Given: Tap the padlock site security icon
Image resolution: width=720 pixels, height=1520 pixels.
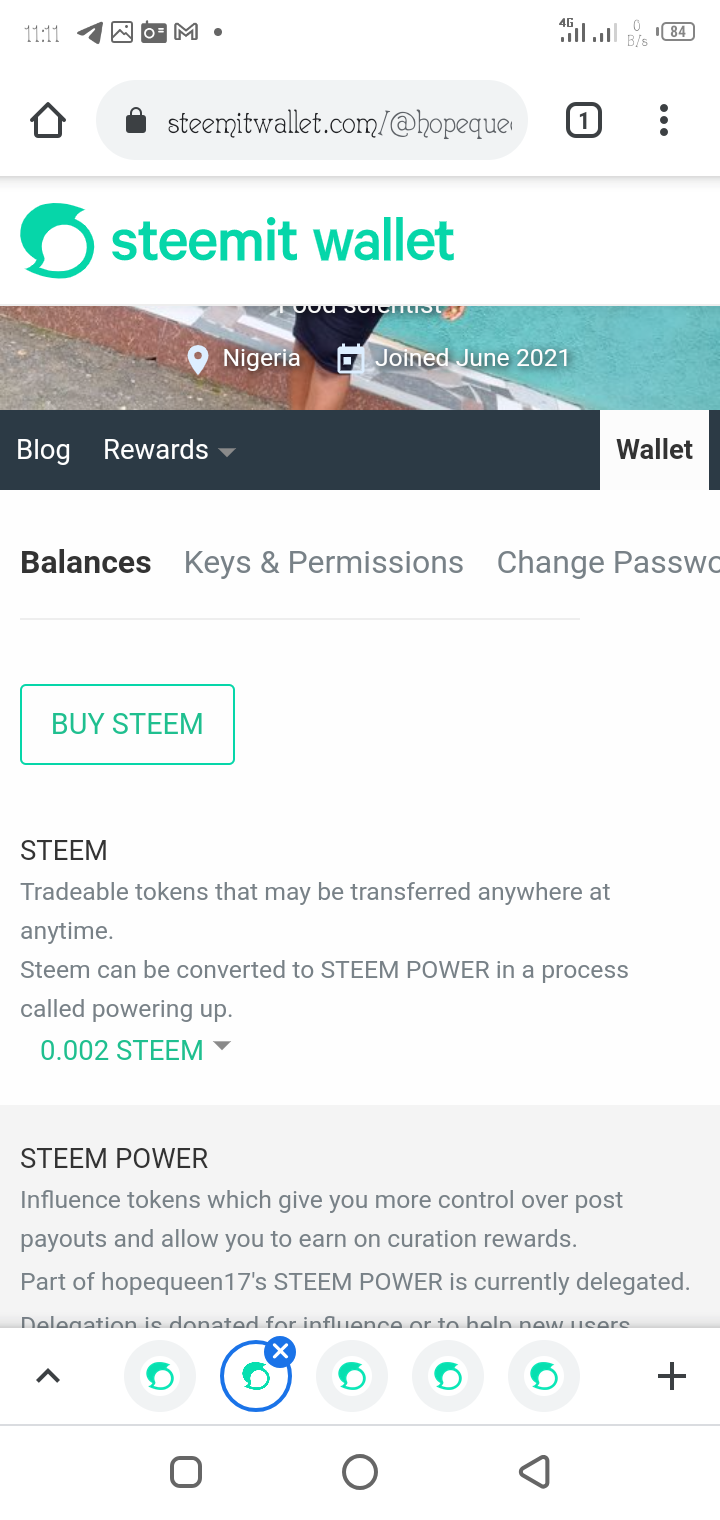Looking at the screenshot, I should point(135,122).
